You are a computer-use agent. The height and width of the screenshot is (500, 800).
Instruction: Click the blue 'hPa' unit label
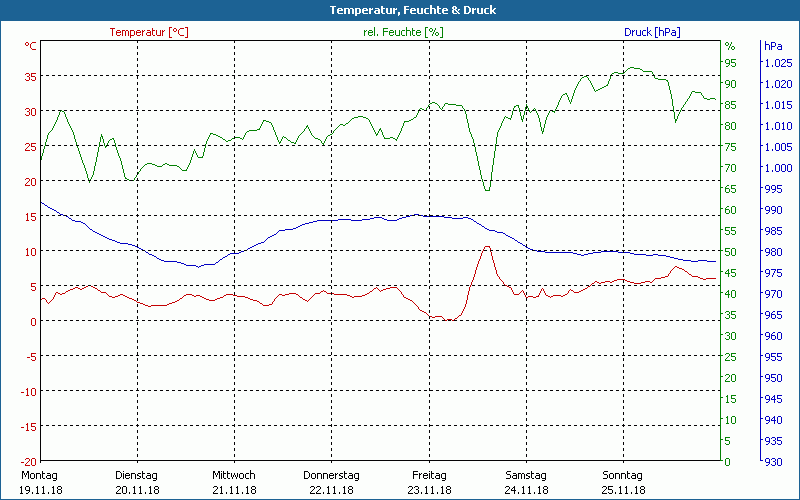[773, 46]
